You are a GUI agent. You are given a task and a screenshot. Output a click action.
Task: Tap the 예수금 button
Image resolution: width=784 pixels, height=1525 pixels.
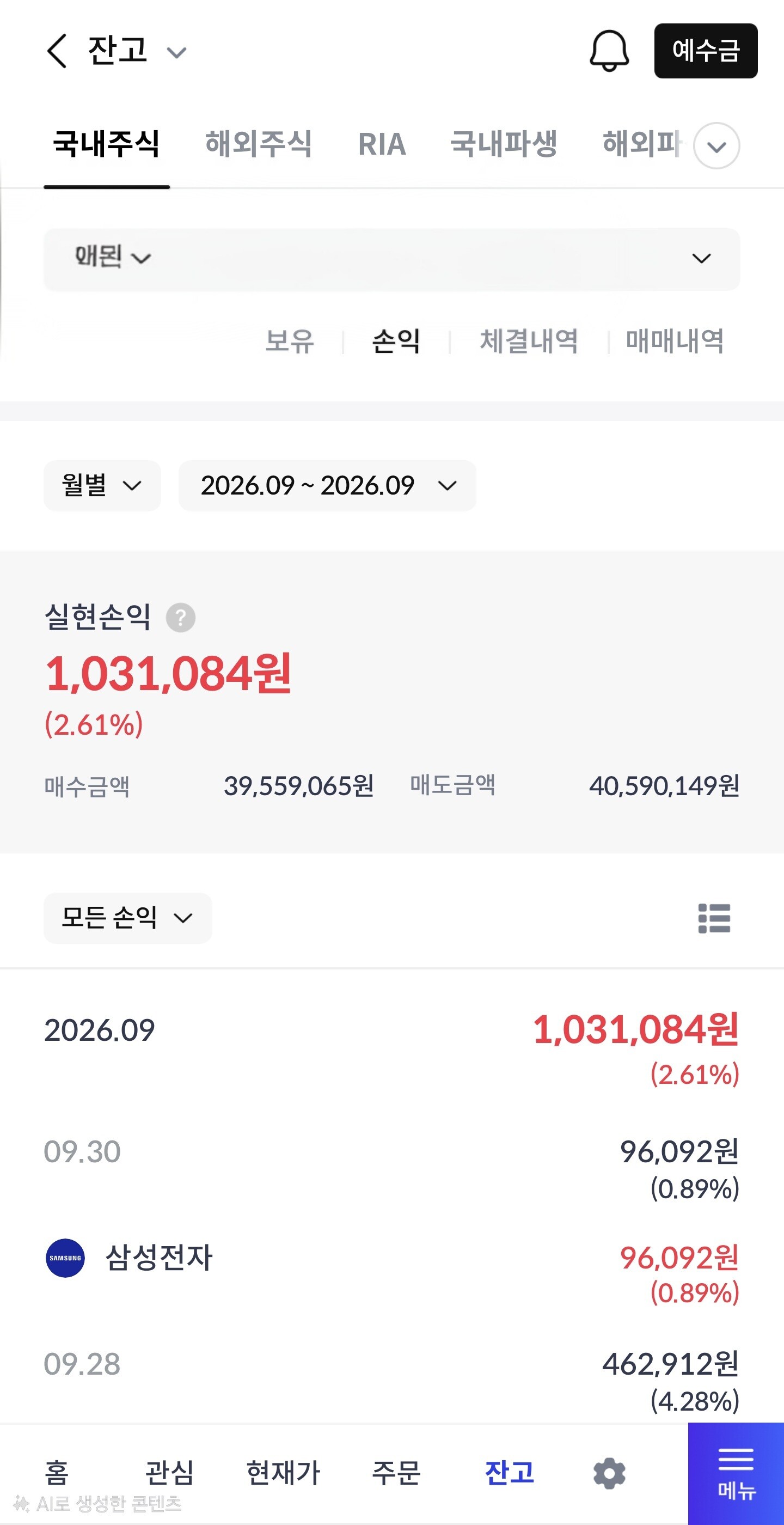[706, 51]
